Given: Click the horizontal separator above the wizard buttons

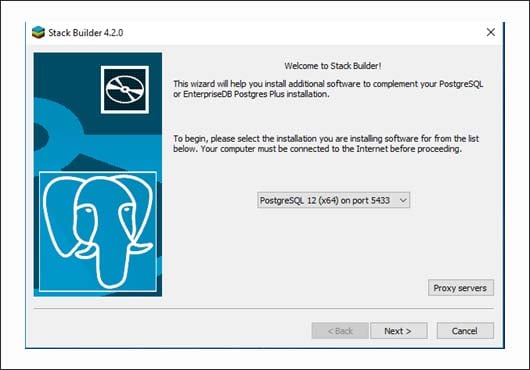Looking at the screenshot, I should pos(264,309).
